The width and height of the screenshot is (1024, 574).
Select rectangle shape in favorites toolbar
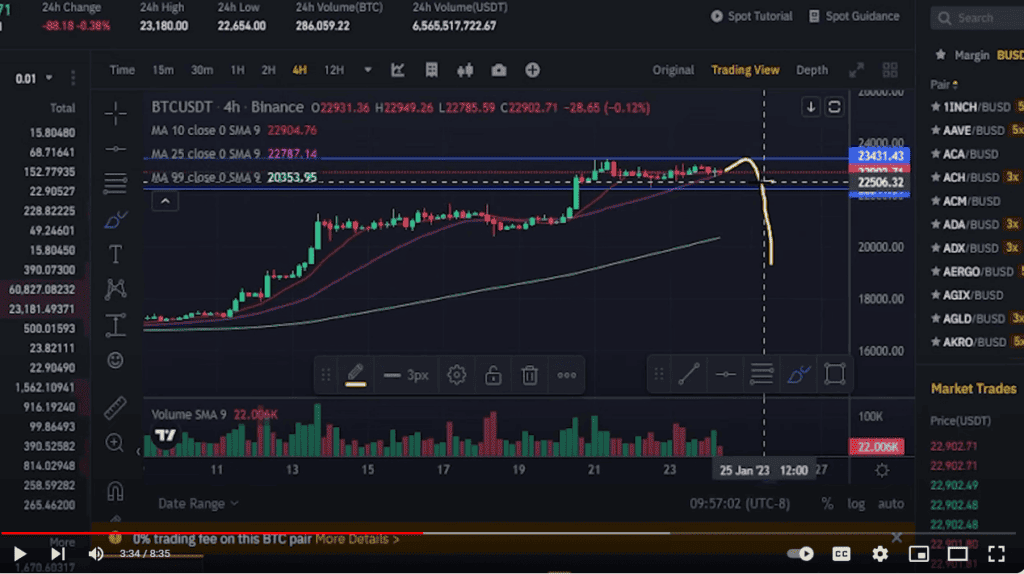click(835, 374)
